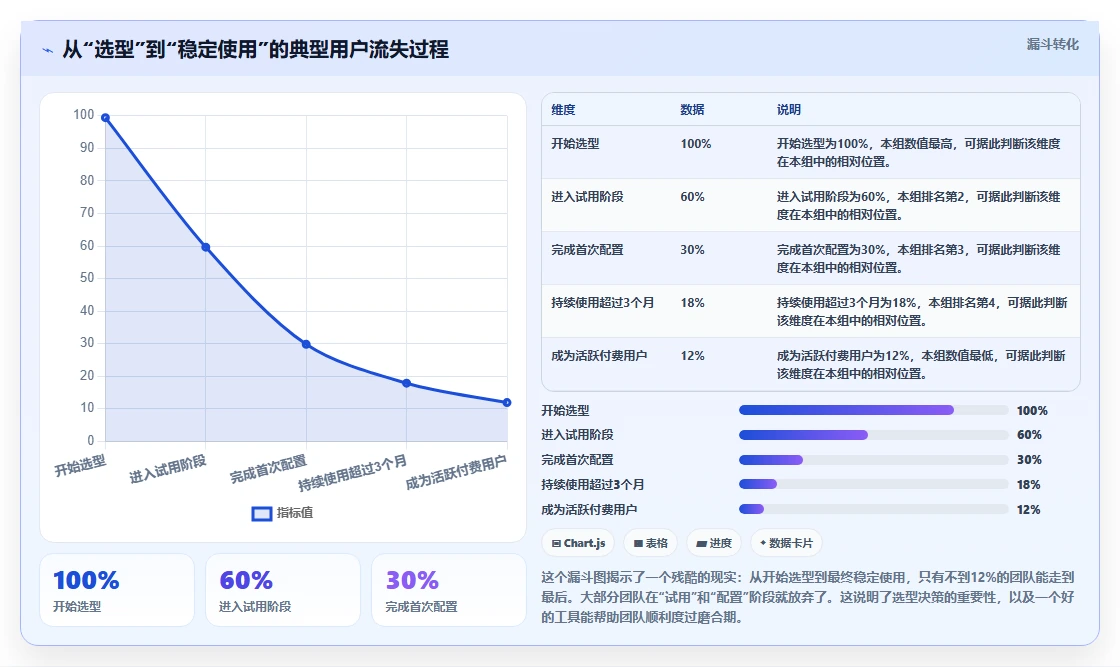Viewport: 1120px width, 667px height.
Task: Click the paragraph starting 这个漏斗图揭示了
Action: [808, 597]
